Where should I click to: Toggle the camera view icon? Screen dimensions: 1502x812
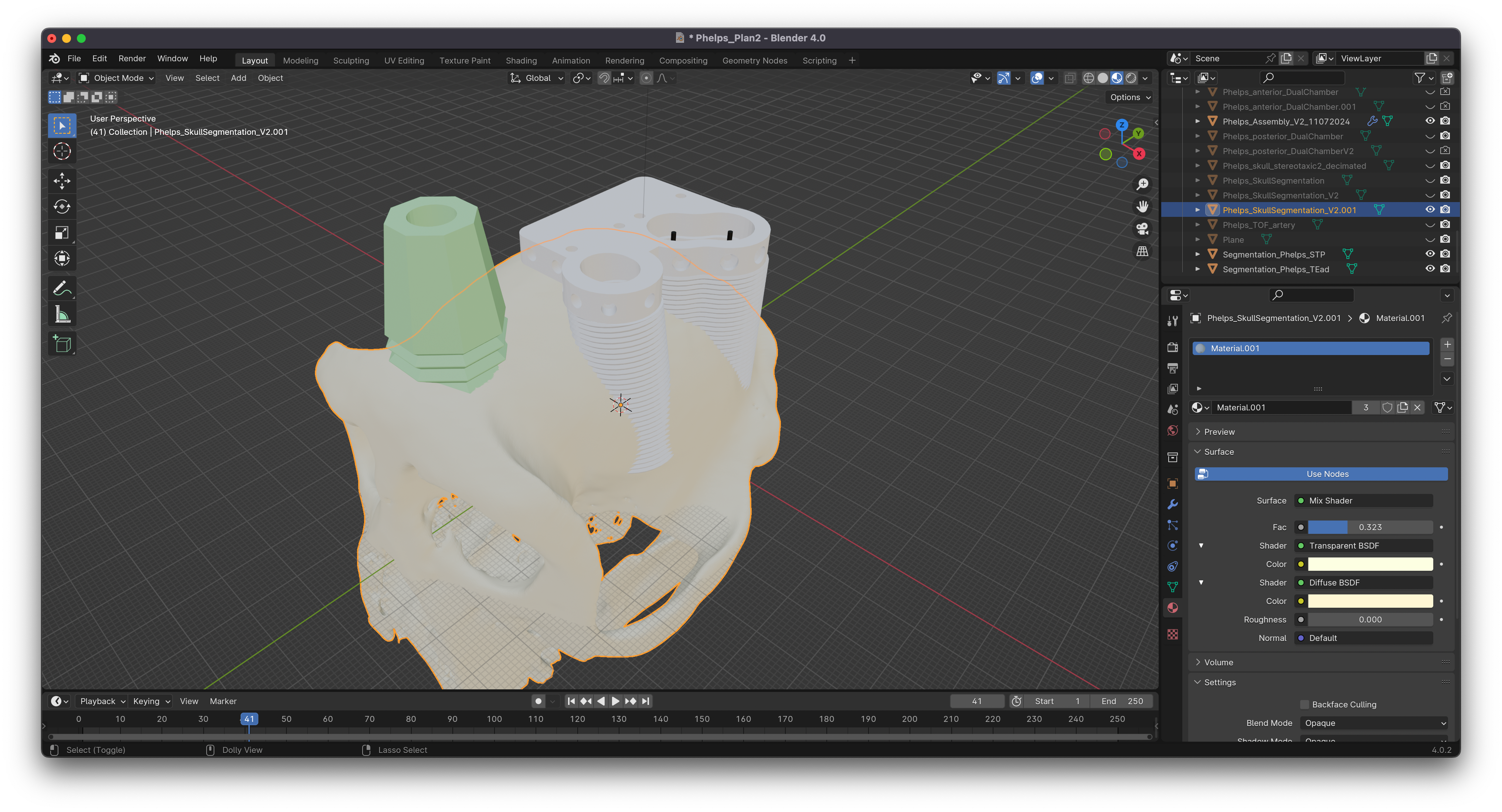pyautogui.click(x=1142, y=229)
